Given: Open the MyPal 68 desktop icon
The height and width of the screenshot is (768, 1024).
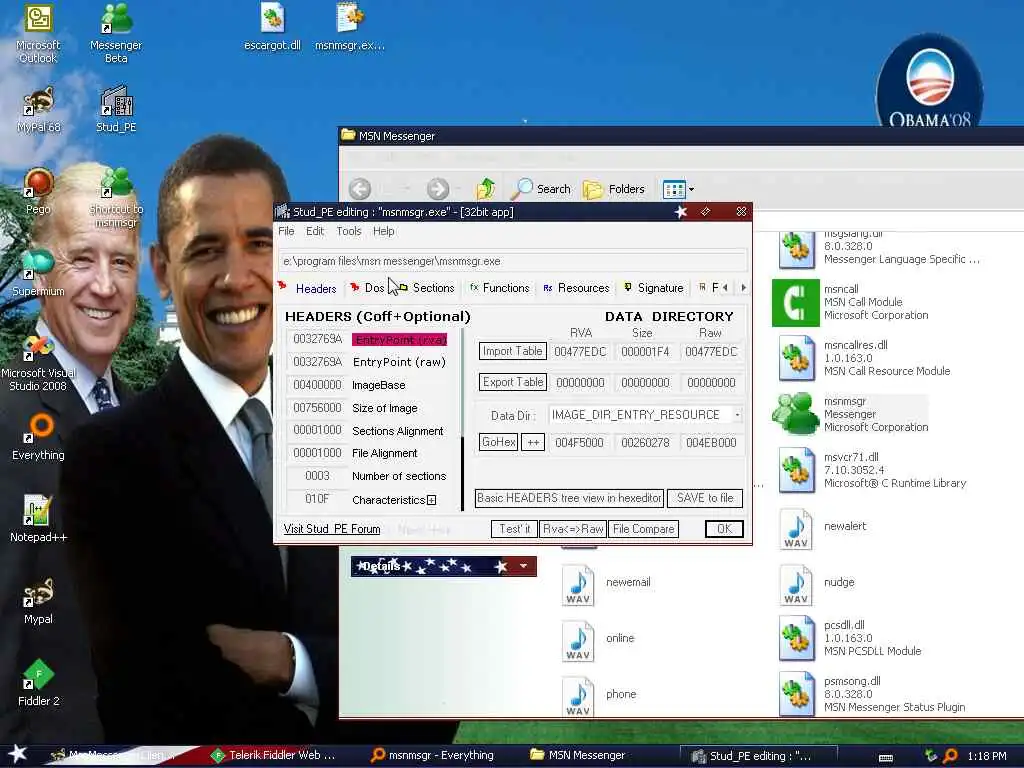Looking at the screenshot, I should point(38,111).
